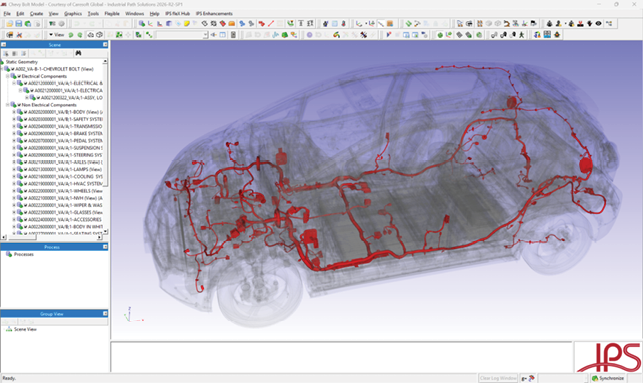
Task: Click the thermometer toolbar icon
Action: (x=343, y=23)
